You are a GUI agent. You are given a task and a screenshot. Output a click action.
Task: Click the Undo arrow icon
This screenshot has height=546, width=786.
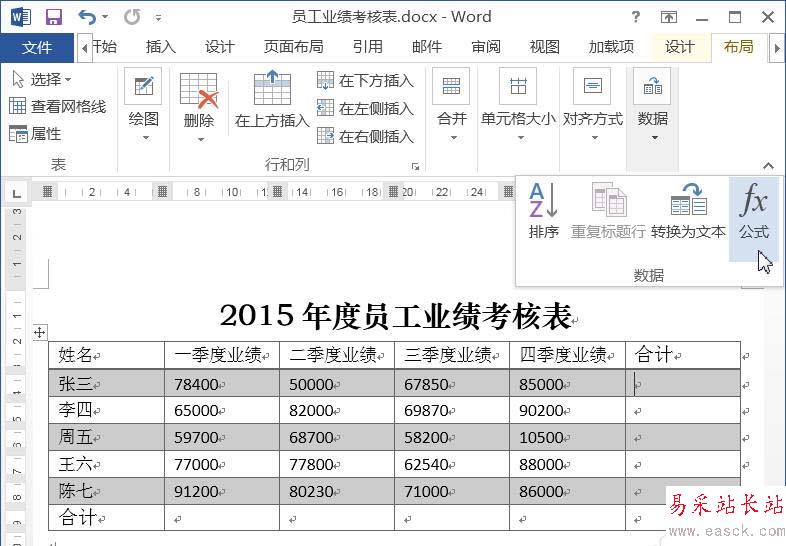point(87,17)
